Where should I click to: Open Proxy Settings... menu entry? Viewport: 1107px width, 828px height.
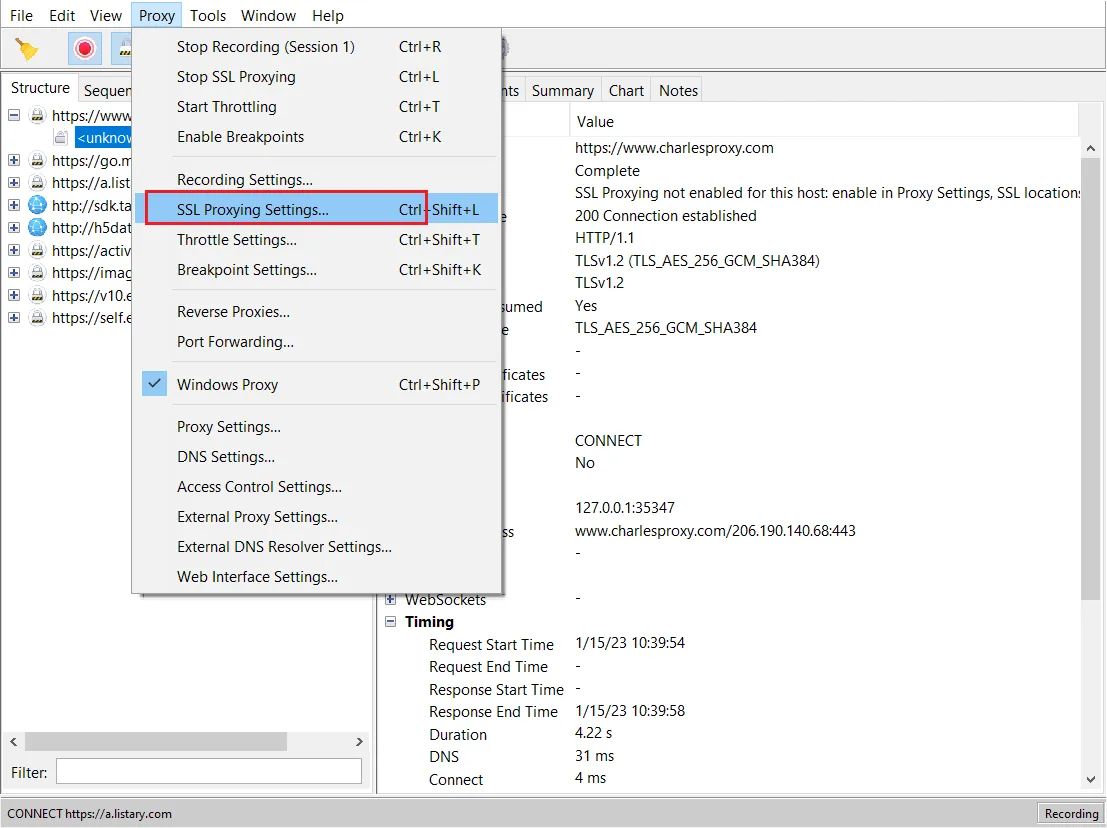point(316,426)
